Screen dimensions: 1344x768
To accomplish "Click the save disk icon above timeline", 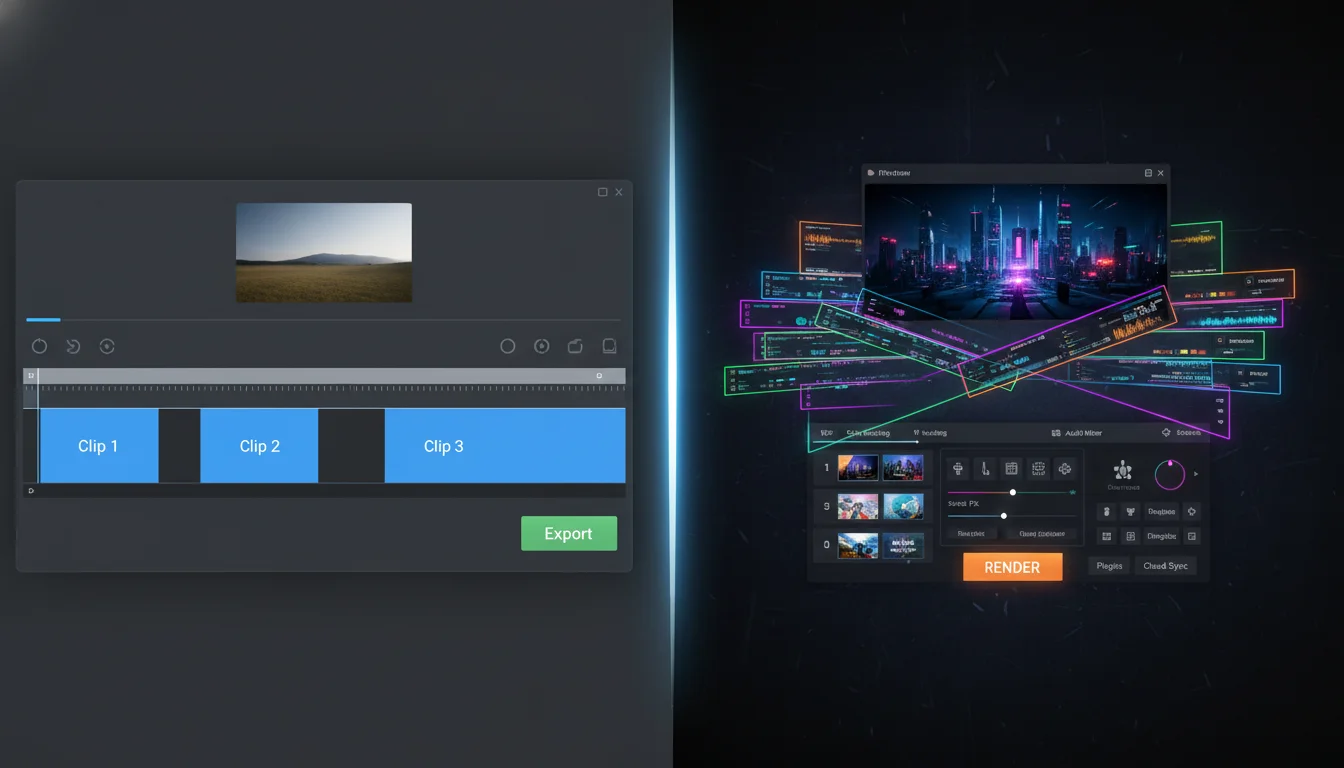I will pos(609,346).
